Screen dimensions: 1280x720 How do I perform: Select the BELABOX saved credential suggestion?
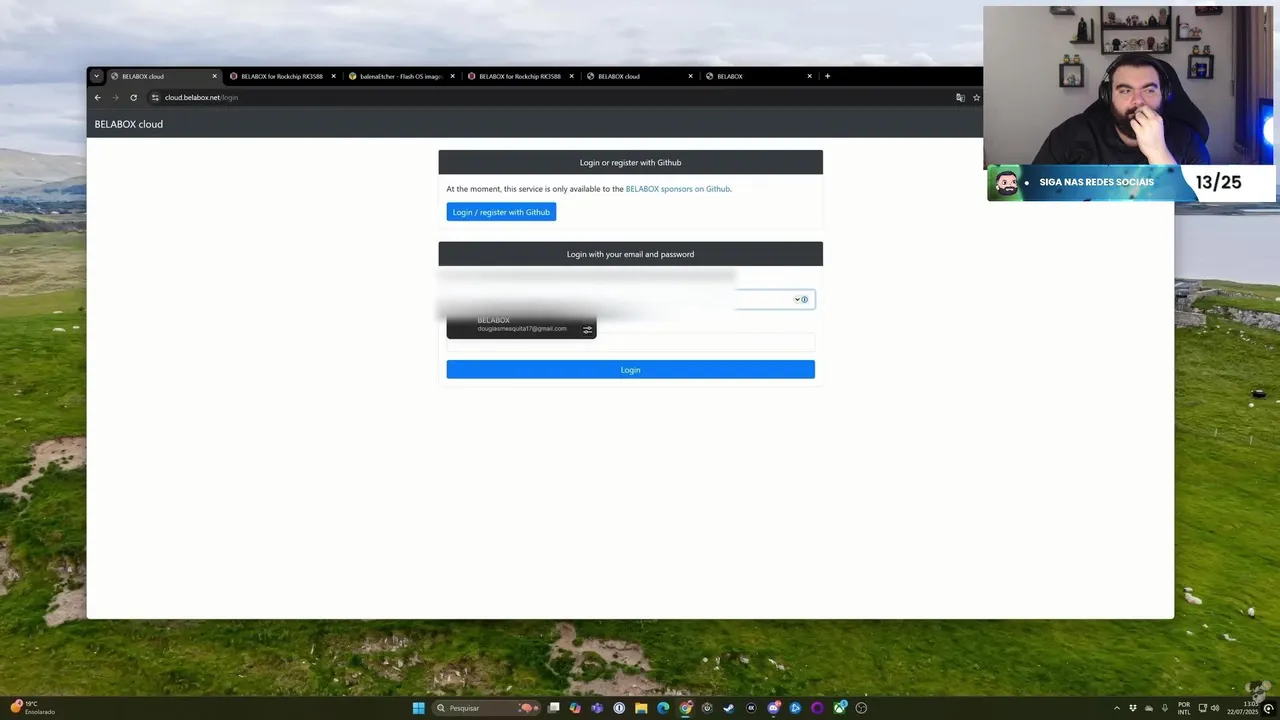click(521, 324)
